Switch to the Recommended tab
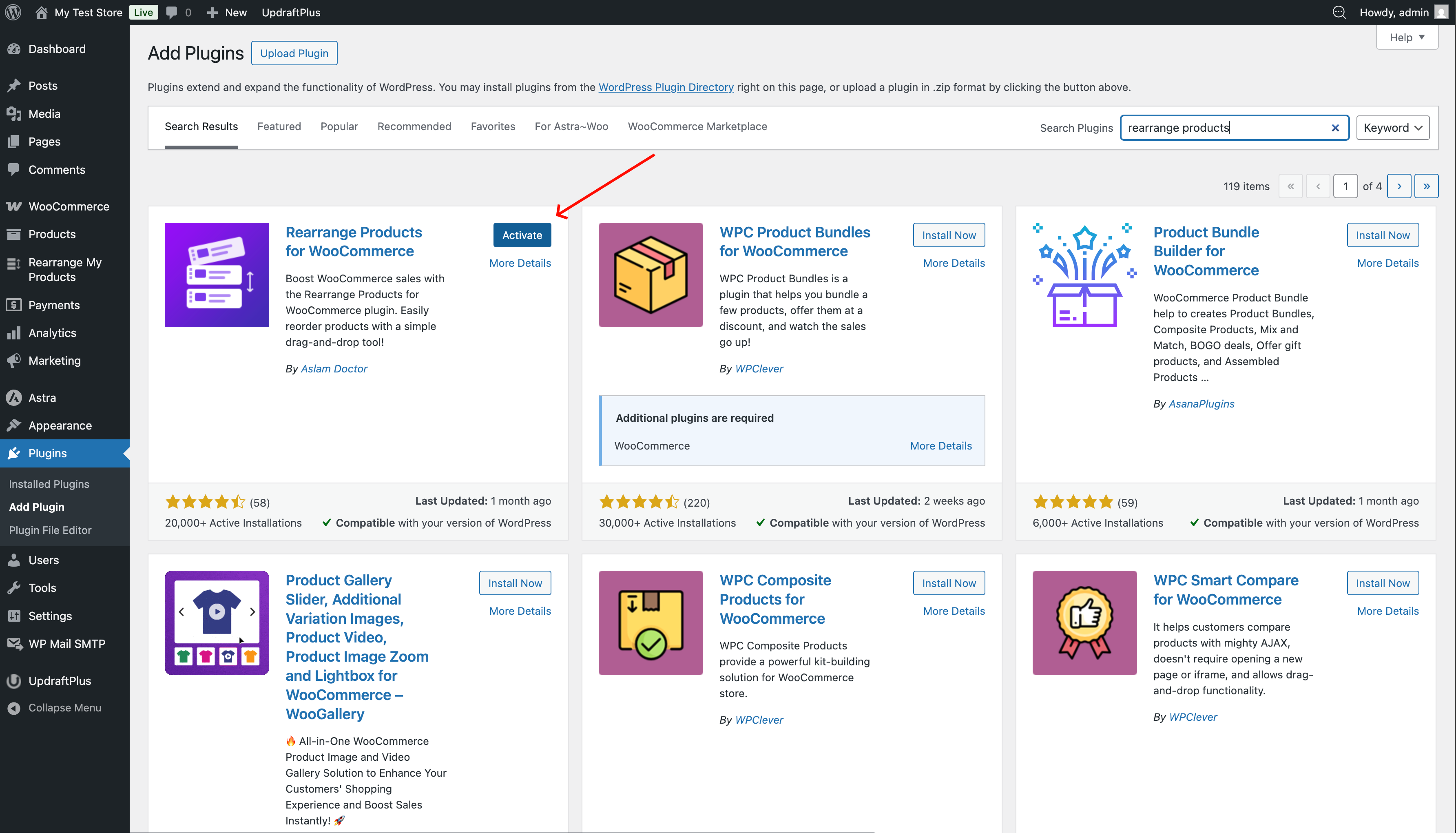 (x=414, y=126)
